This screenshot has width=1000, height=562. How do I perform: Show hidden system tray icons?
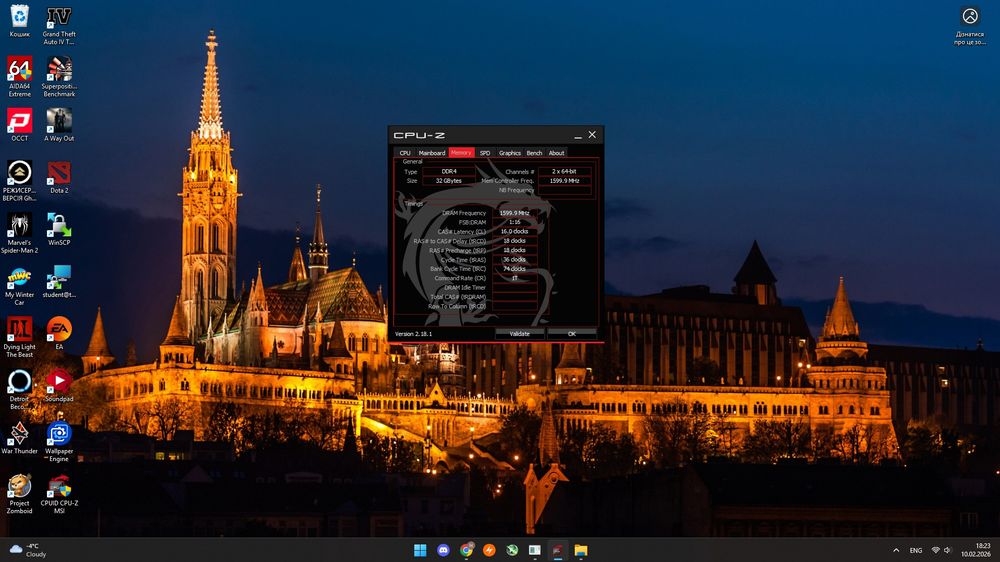[896, 550]
